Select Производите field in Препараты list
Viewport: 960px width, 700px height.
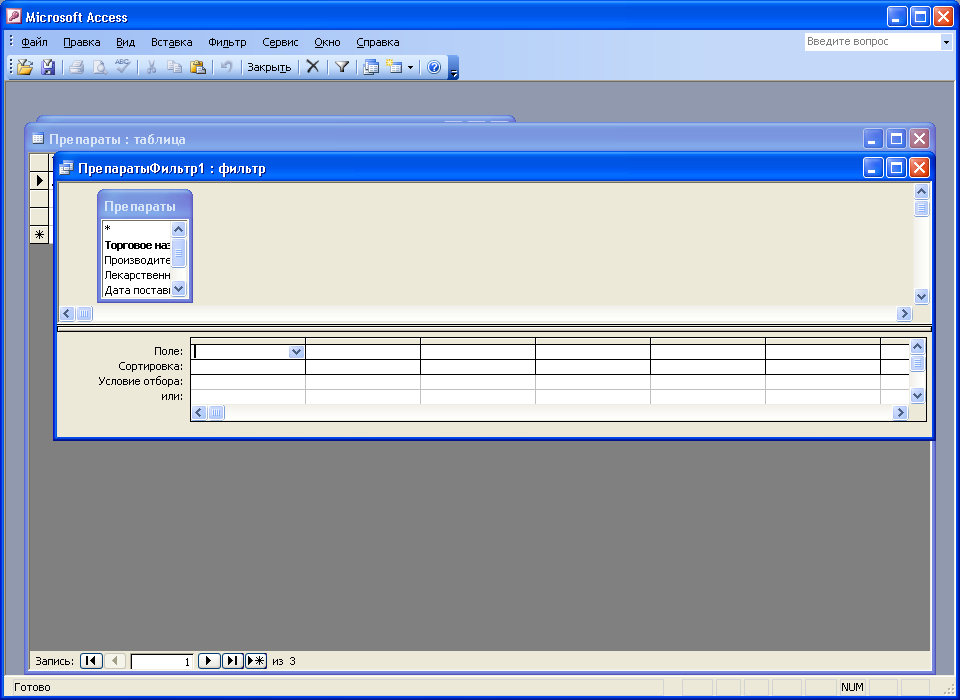[136, 260]
